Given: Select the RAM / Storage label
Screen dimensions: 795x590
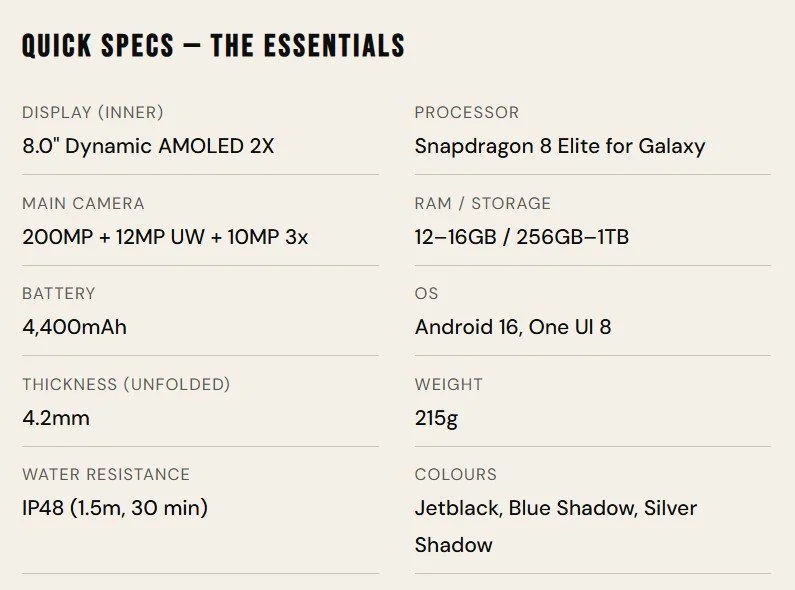Looking at the screenshot, I should tap(483, 203).
